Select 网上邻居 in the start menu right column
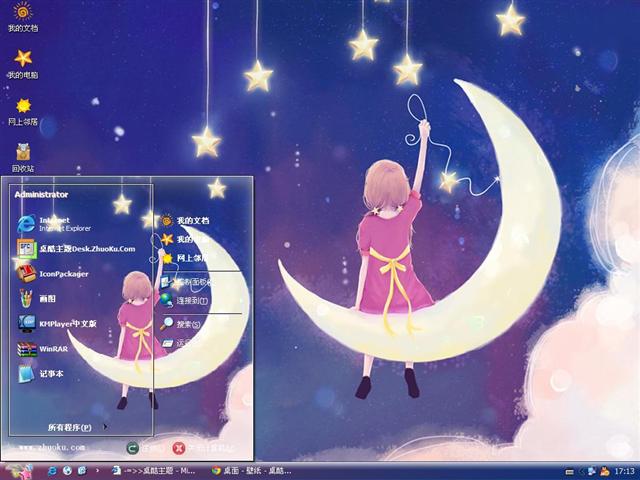Image resolution: width=640 pixels, height=480 pixels. click(185, 258)
